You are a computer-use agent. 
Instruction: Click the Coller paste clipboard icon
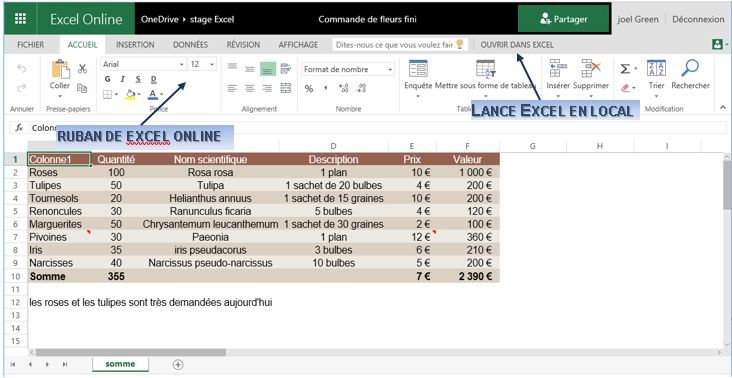pyautogui.click(x=60, y=69)
